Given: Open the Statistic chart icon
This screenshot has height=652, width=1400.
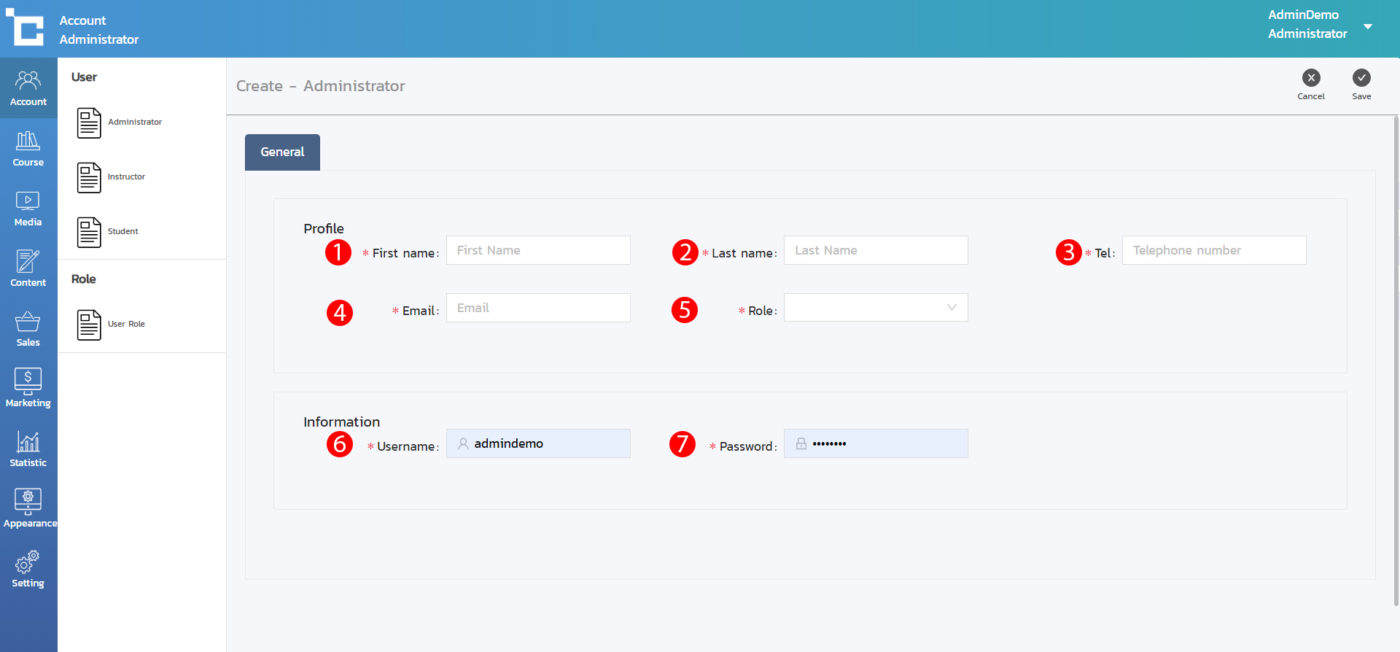Looking at the screenshot, I should (28, 447).
